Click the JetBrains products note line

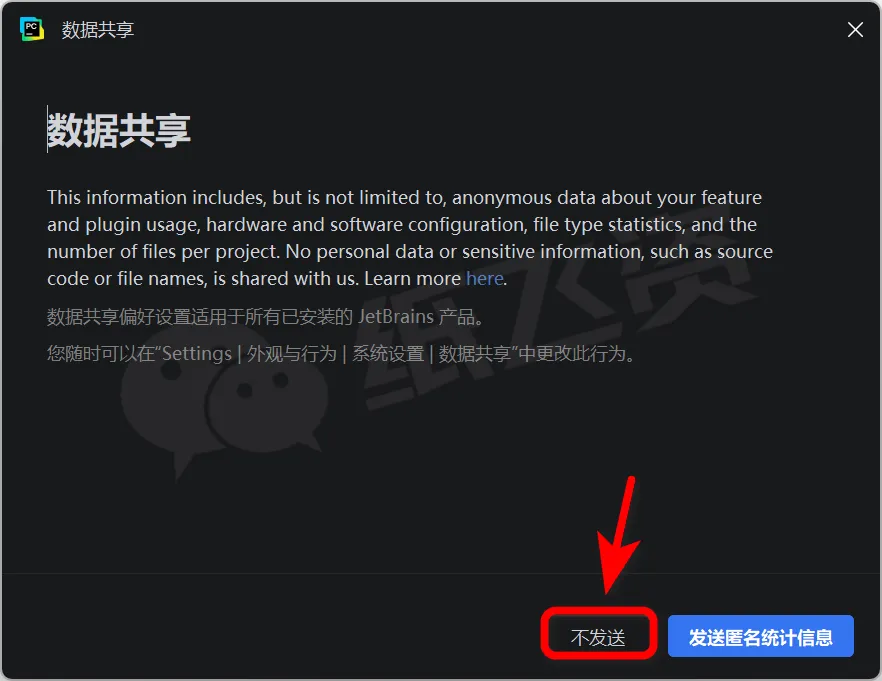[x=265, y=317]
